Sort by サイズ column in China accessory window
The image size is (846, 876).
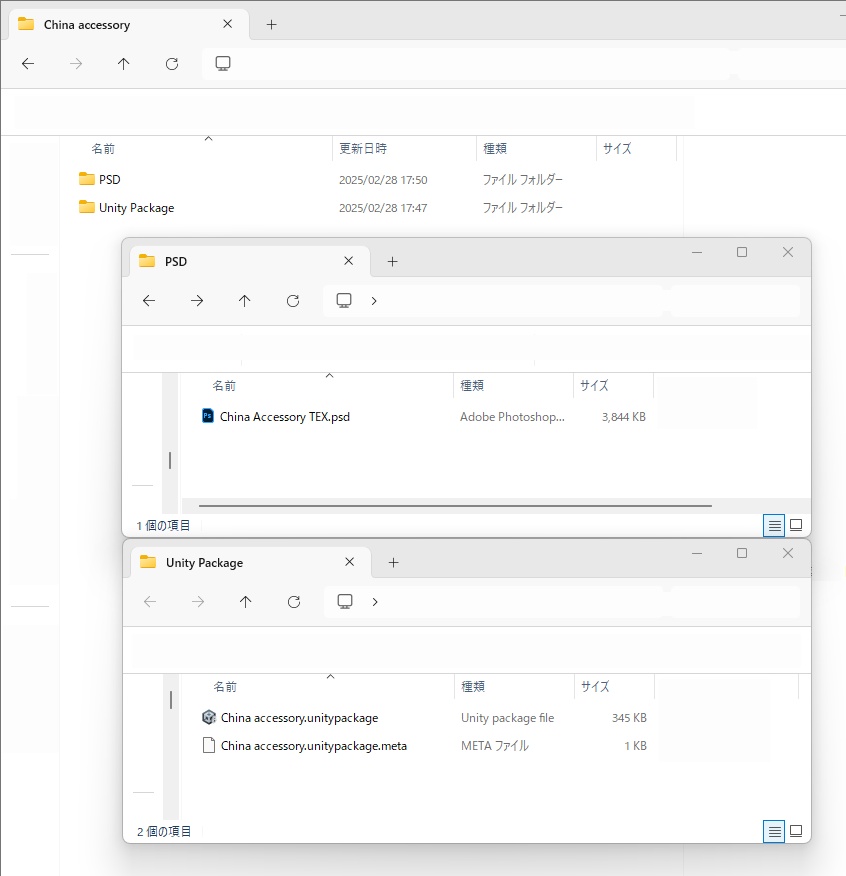click(617, 149)
